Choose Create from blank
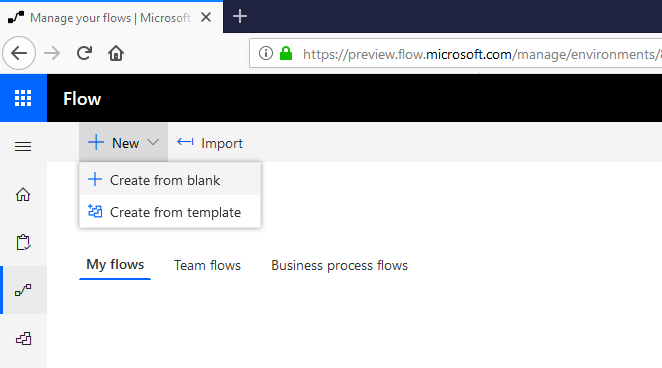This screenshot has width=662, height=368. (x=170, y=180)
